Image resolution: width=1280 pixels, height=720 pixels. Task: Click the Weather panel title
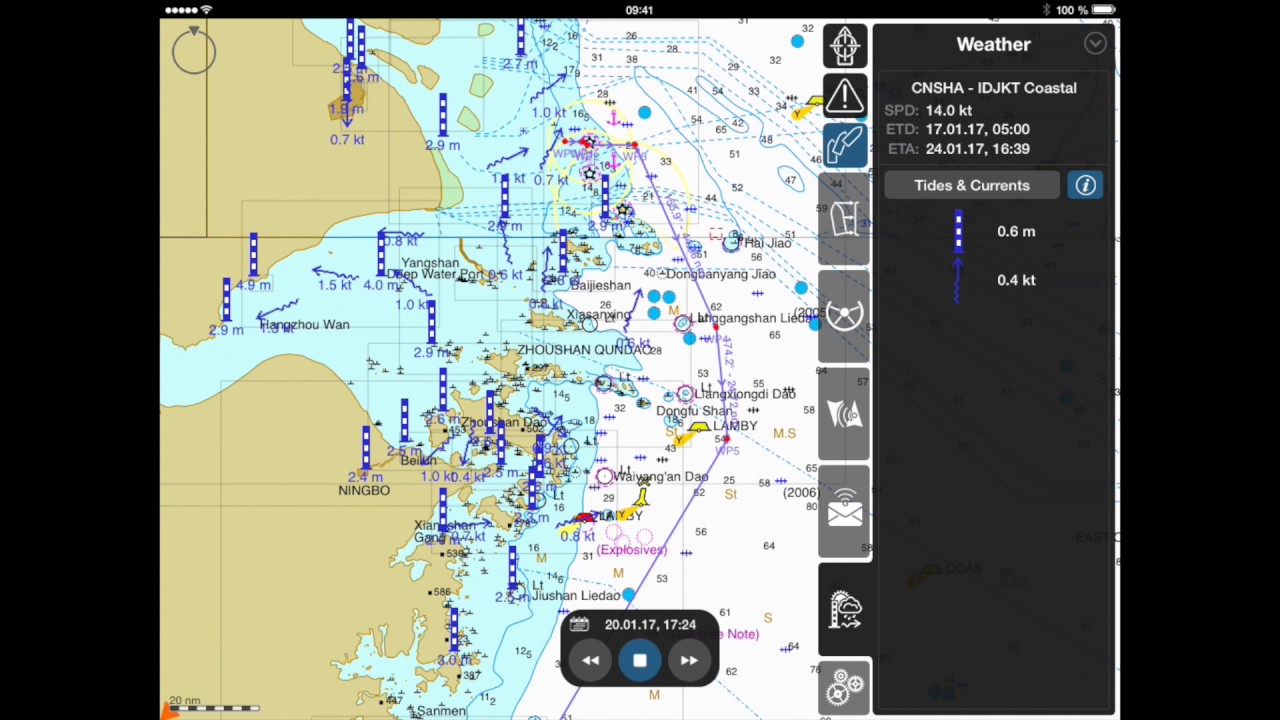tap(993, 44)
